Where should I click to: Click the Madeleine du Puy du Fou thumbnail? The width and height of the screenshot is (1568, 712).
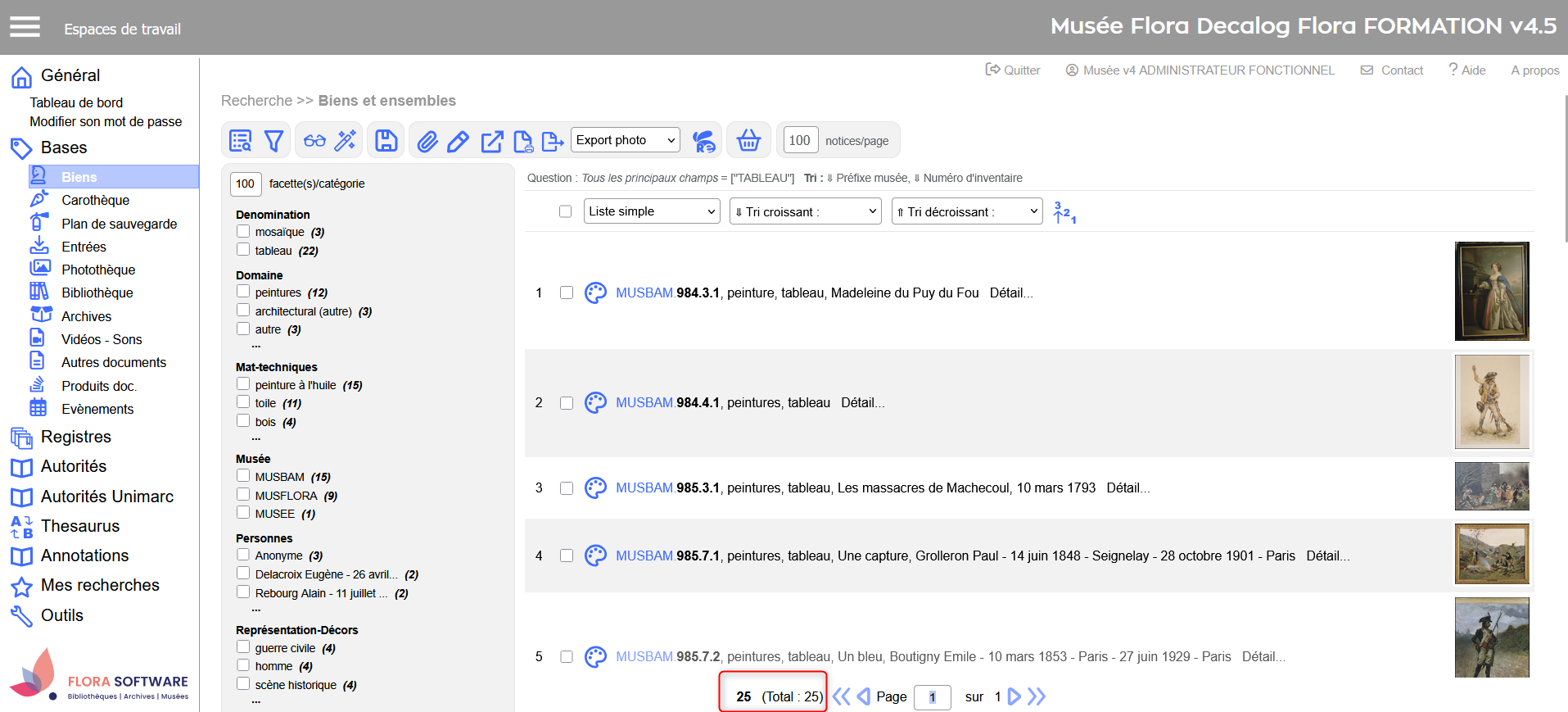point(1491,291)
